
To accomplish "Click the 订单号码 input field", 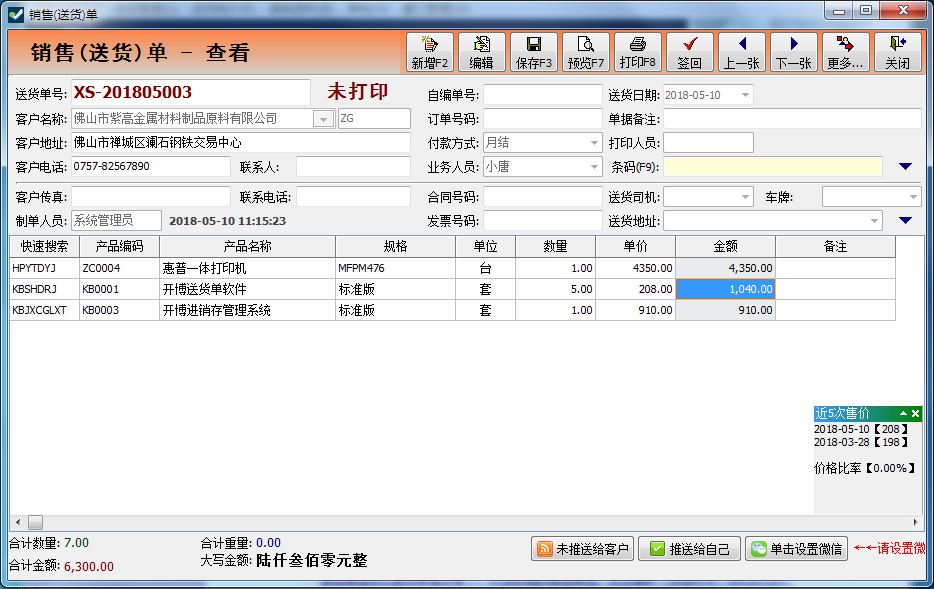I will point(543,119).
